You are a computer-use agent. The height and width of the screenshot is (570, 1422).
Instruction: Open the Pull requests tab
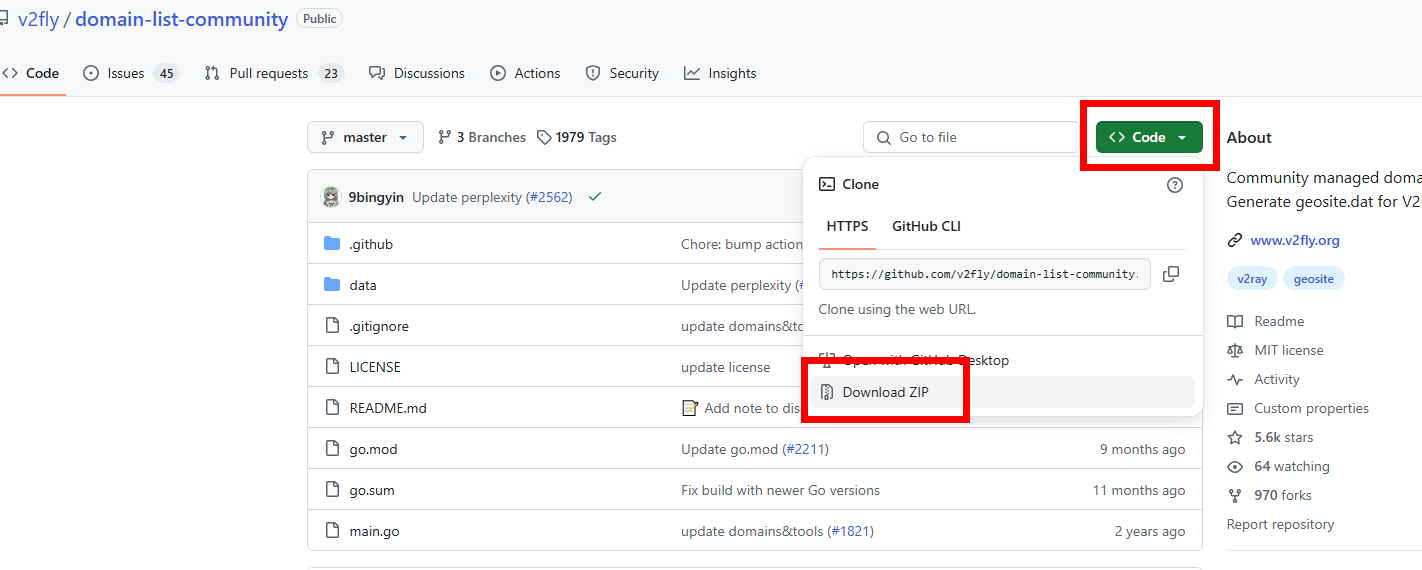pos(273,73)
